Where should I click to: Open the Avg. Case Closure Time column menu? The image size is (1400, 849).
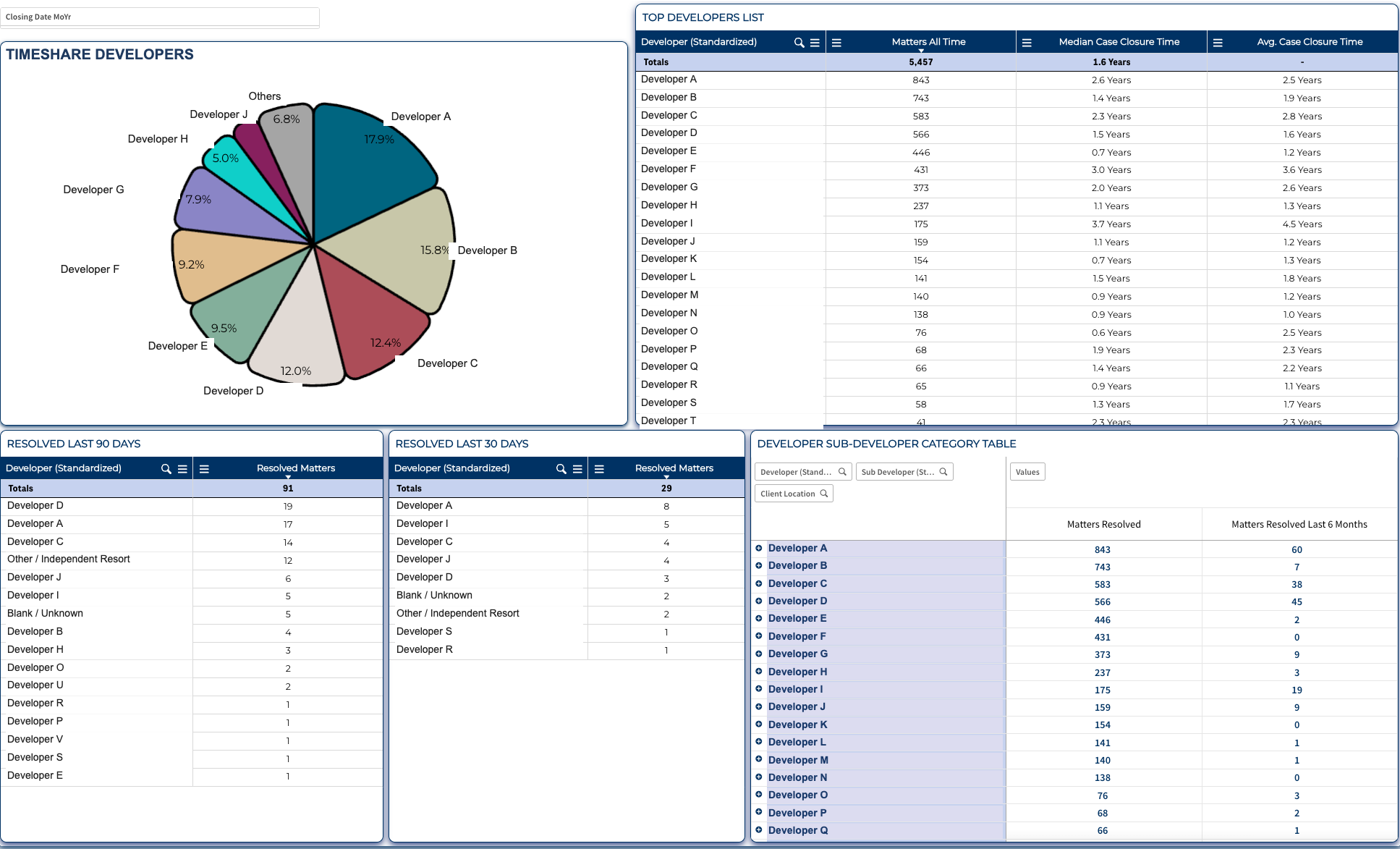click(1218, 43)
